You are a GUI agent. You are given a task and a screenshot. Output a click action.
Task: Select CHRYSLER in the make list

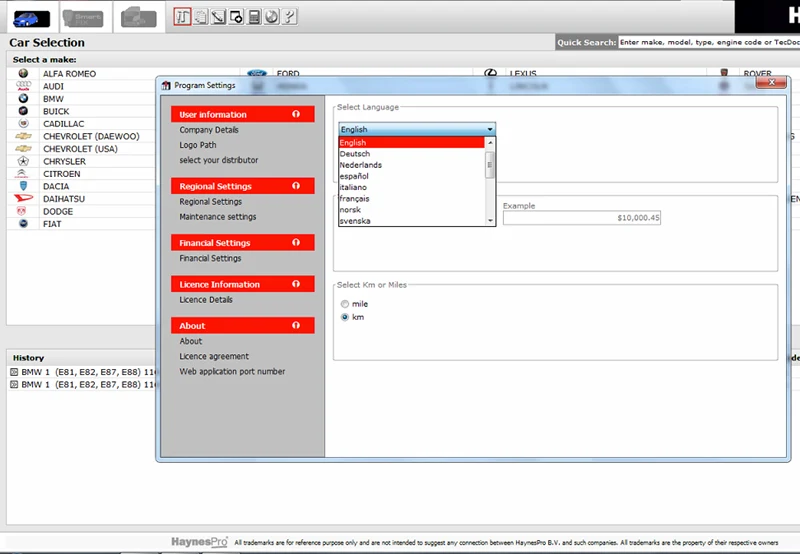point(64,161)
